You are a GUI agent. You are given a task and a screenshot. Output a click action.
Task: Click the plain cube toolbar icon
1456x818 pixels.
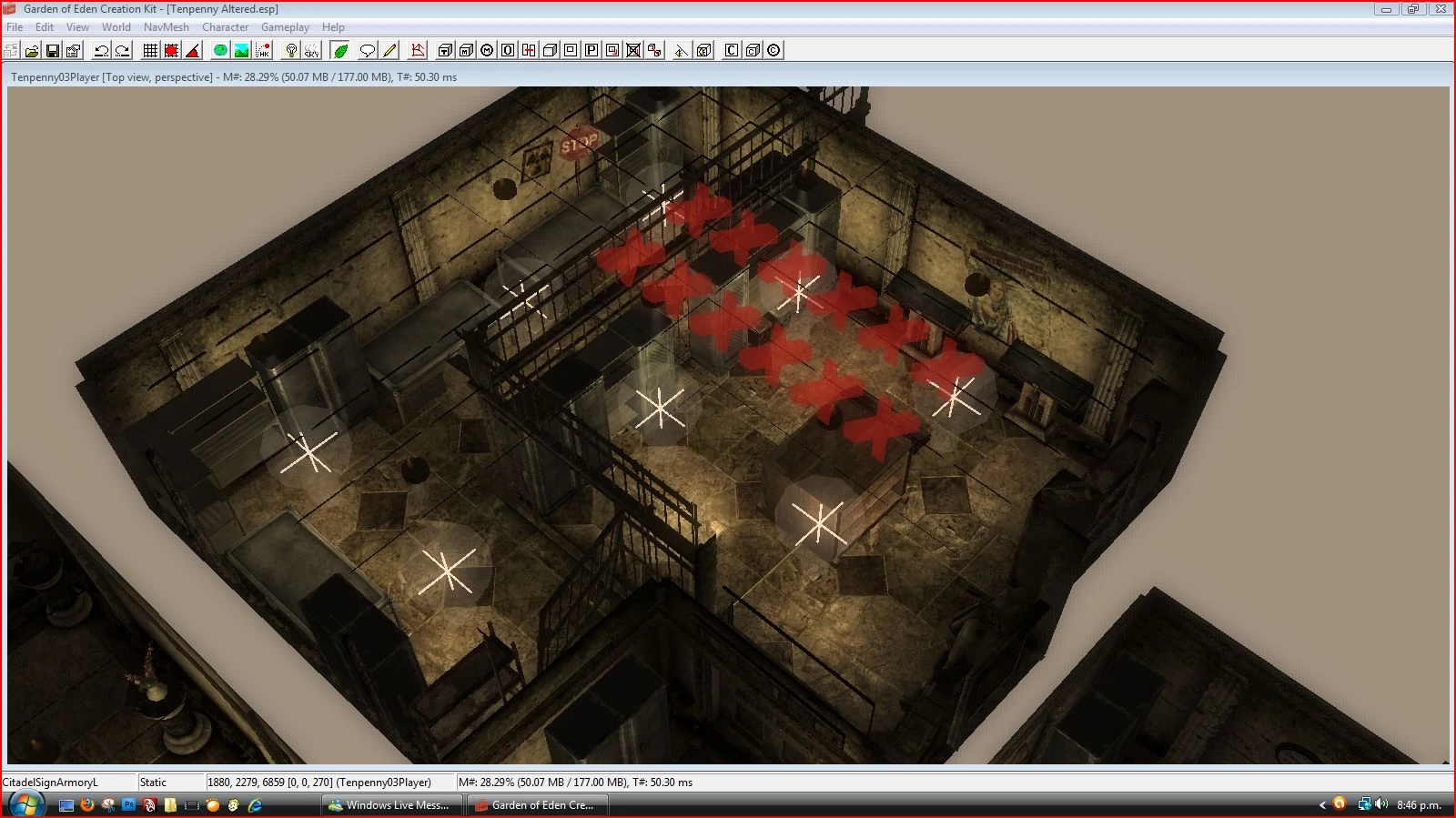pyautogui.click(x=550, y=50)
